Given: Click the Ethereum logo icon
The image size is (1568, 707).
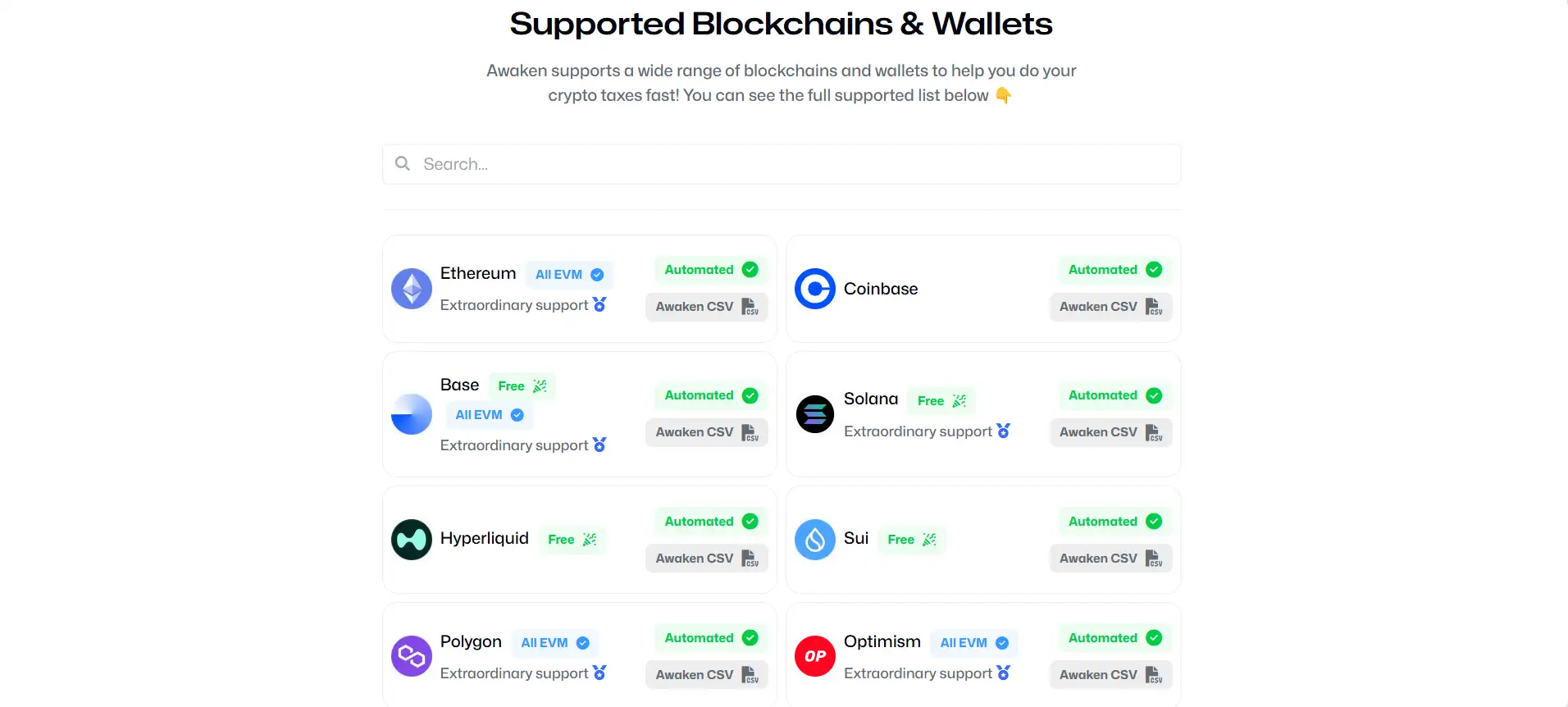Looking at the screenshot, I should point(412,289).
